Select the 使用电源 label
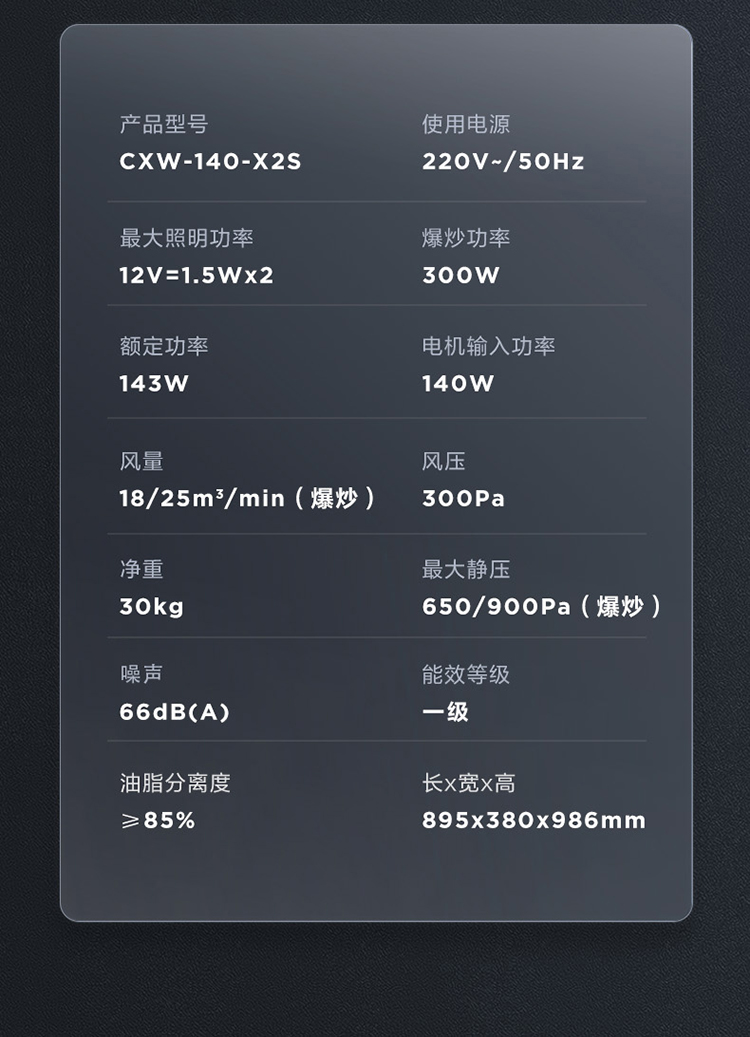 click(x=466, y=125)
